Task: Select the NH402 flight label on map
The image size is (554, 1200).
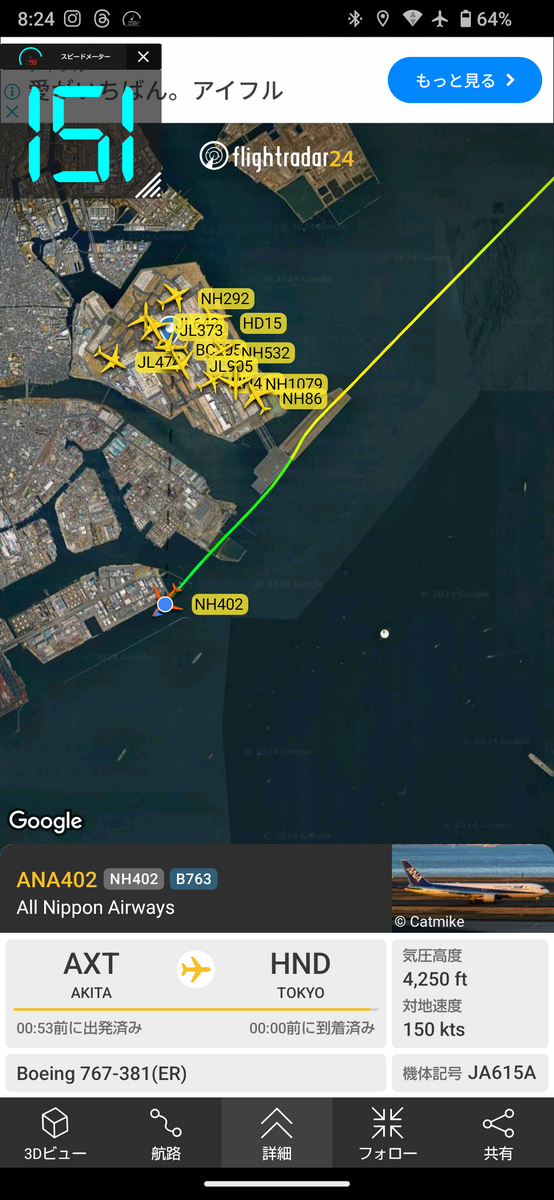Action: 219,604
